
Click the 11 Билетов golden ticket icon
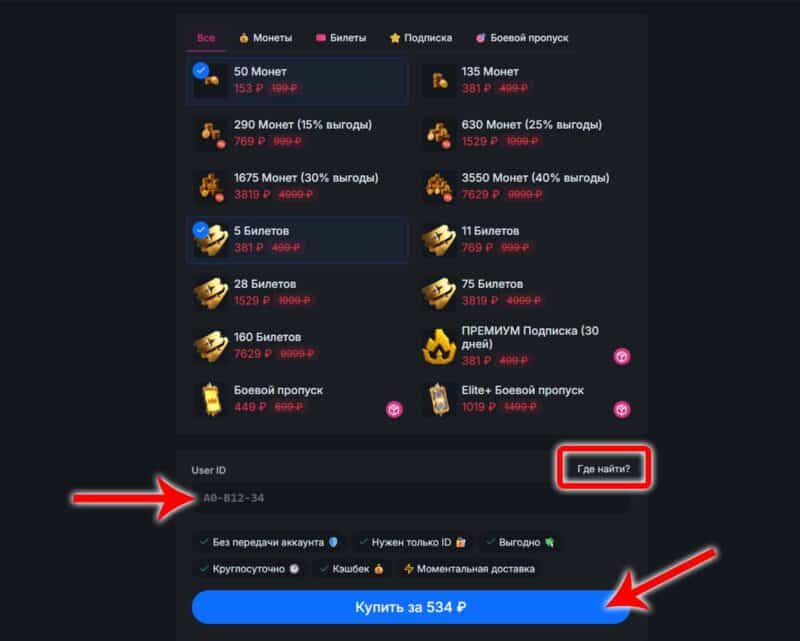[x=439, y=240]
